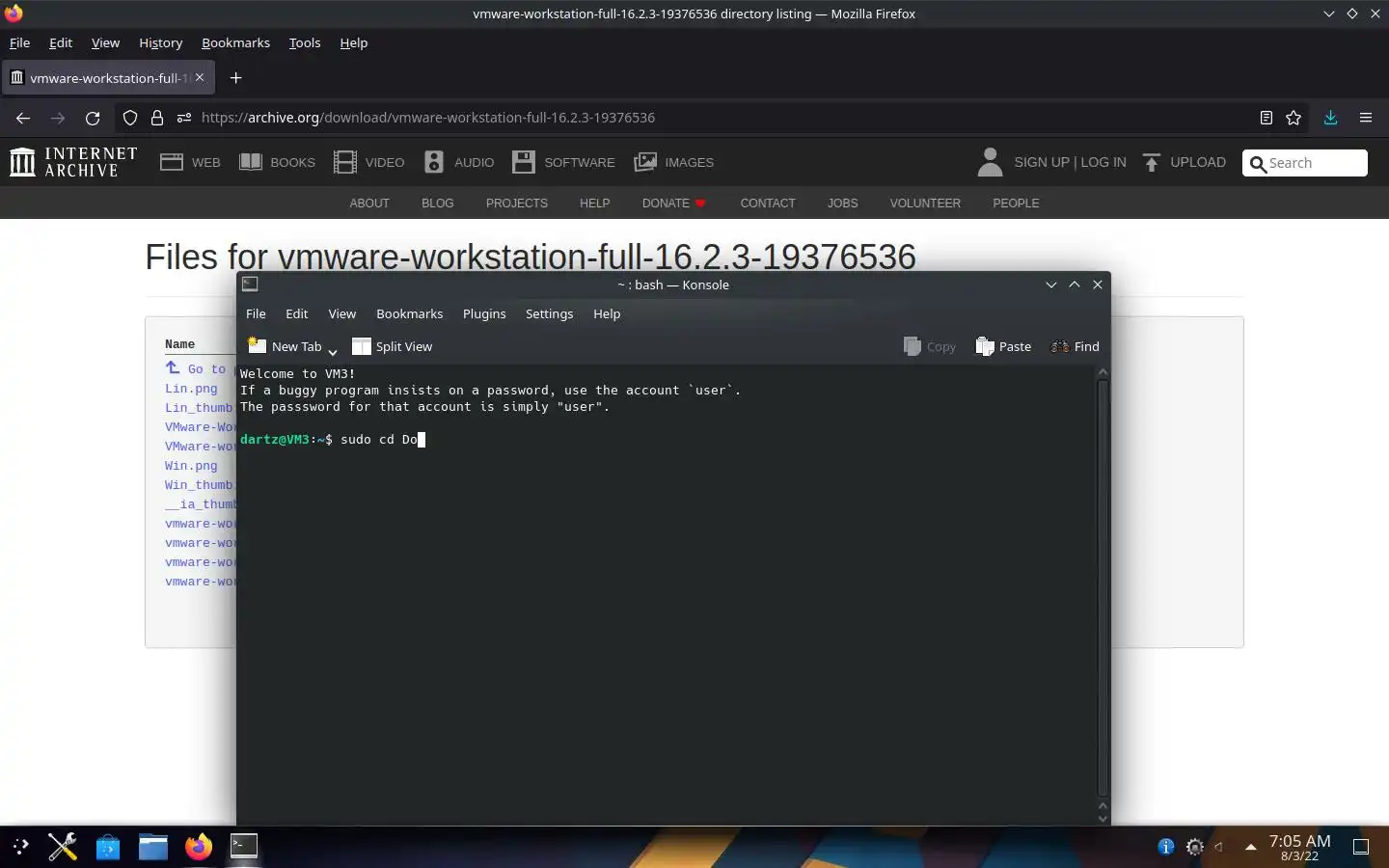The image size is (1389, 868).
Task: Open Konsole Plugins menu
Action: [x=484, y=314]
